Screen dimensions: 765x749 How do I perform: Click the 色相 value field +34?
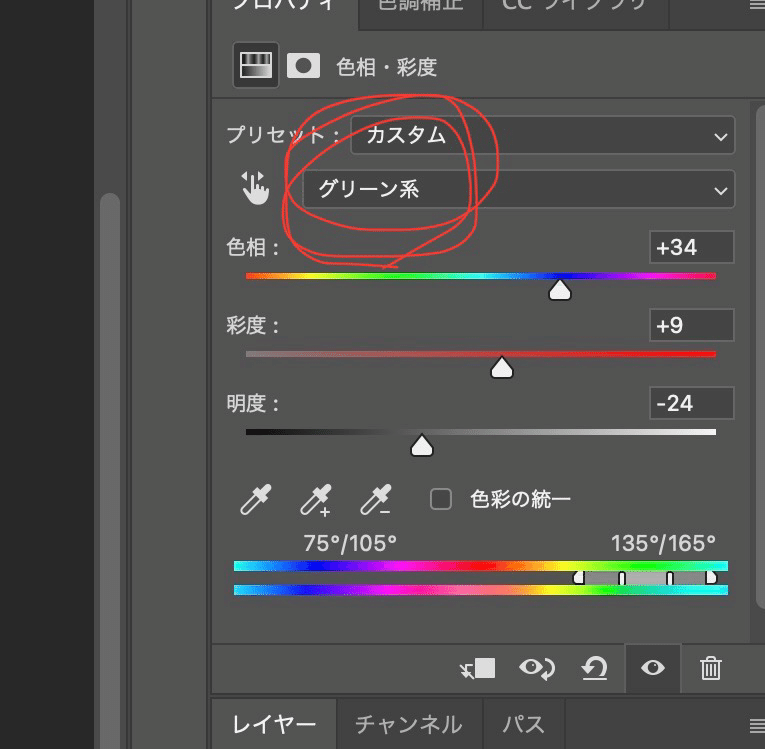tap(692, 247)
